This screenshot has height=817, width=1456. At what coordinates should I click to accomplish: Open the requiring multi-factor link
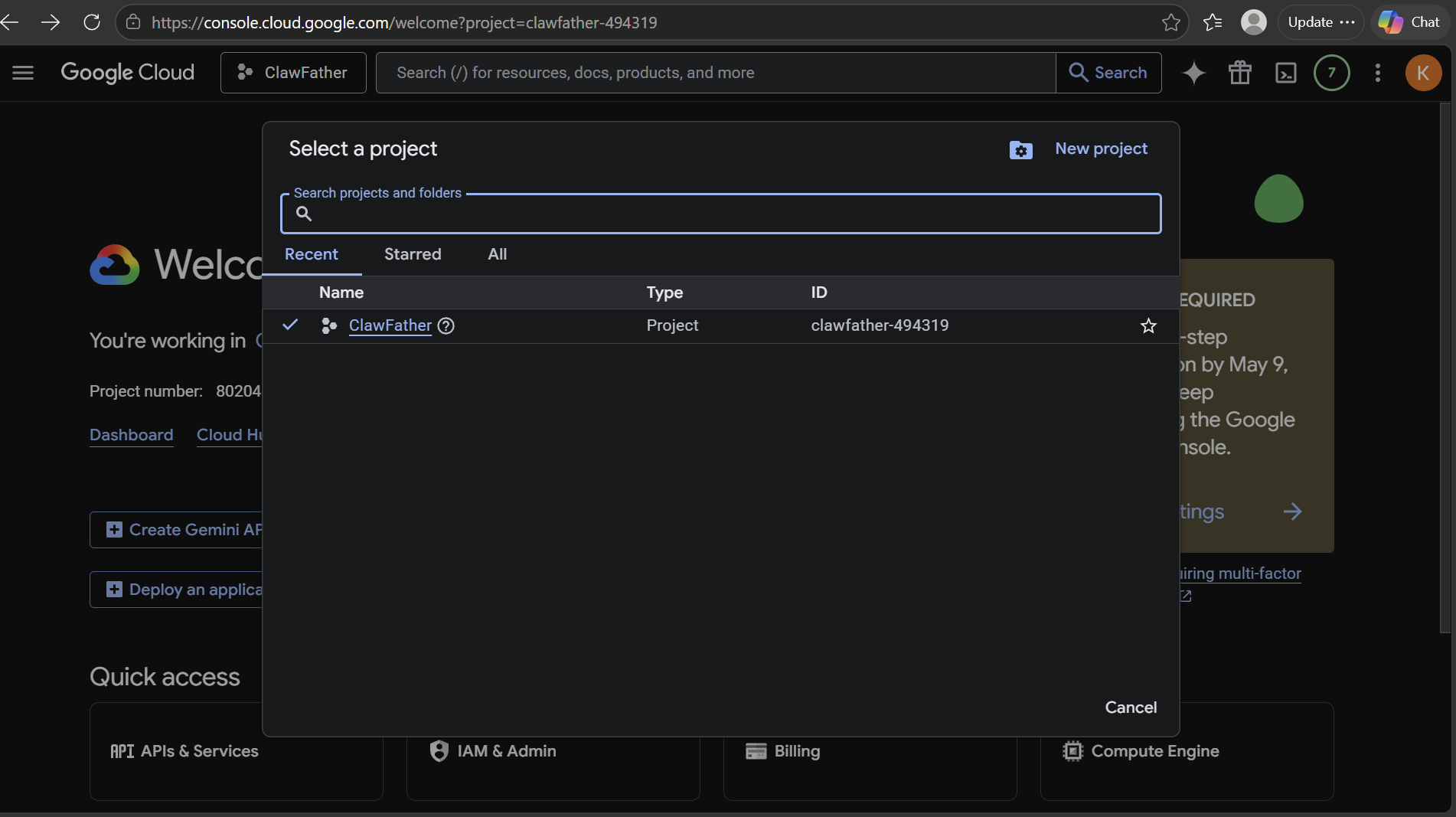[x=1240, y=574]
